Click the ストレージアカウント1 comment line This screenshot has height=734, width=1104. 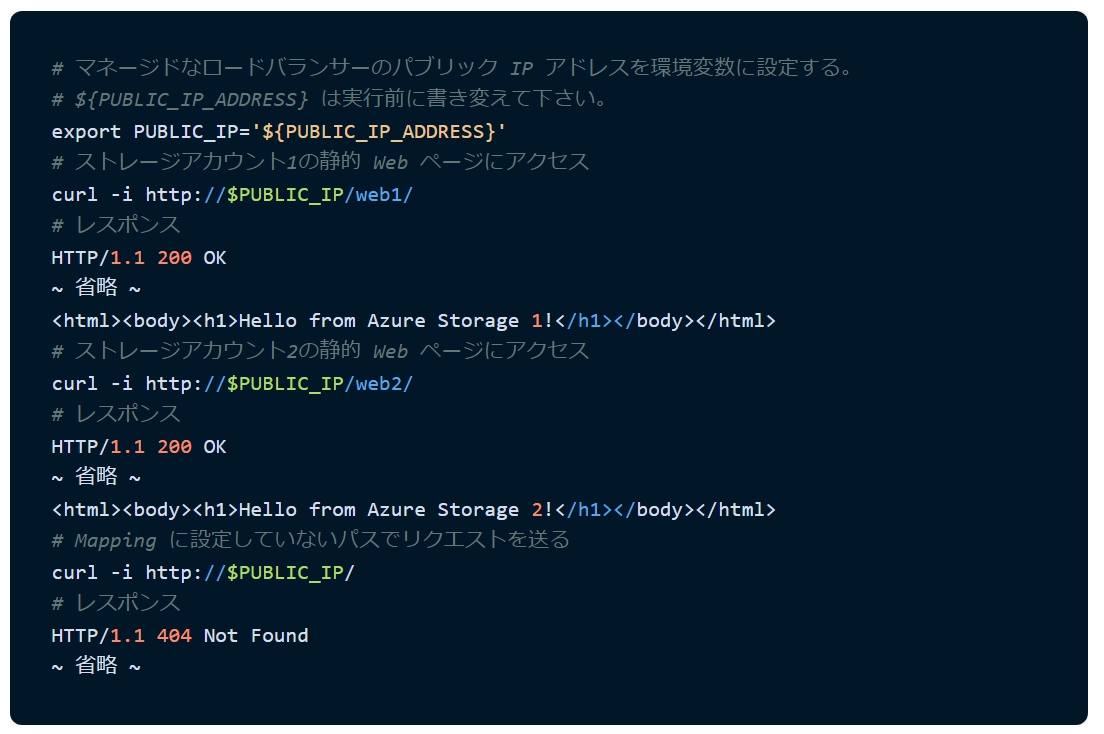point(320,162)
